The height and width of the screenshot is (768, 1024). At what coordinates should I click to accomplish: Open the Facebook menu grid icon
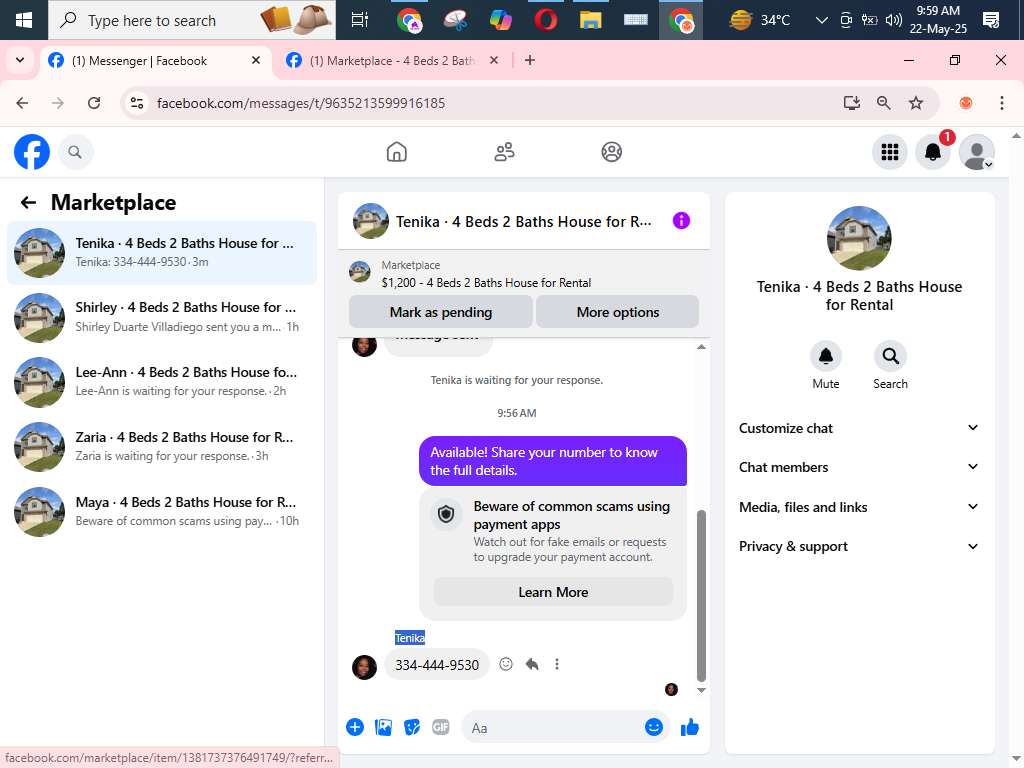[x=889, y=152]
